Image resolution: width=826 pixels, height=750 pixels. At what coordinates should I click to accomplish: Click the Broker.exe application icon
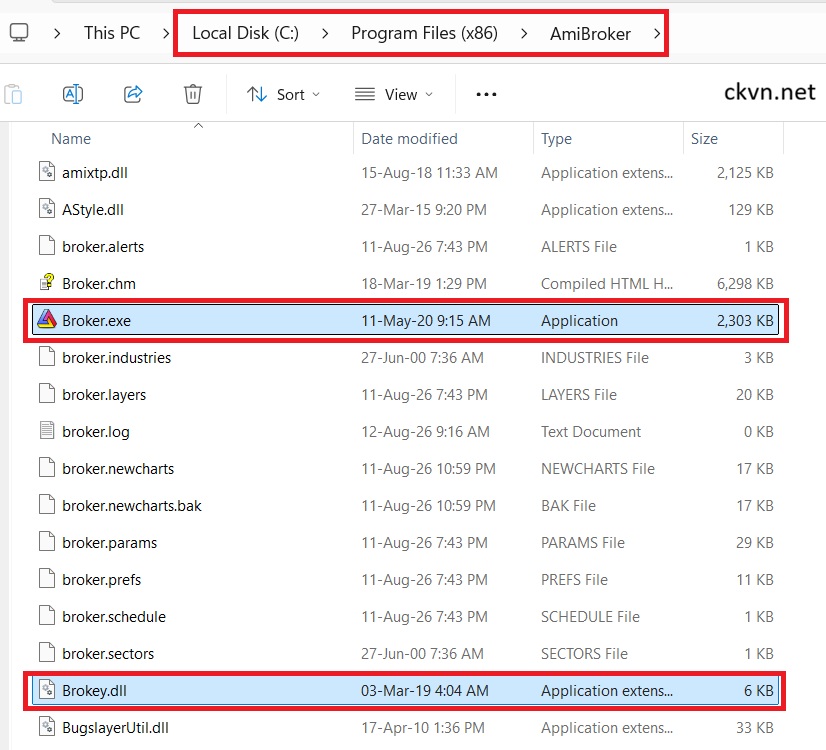pos(47,320)
